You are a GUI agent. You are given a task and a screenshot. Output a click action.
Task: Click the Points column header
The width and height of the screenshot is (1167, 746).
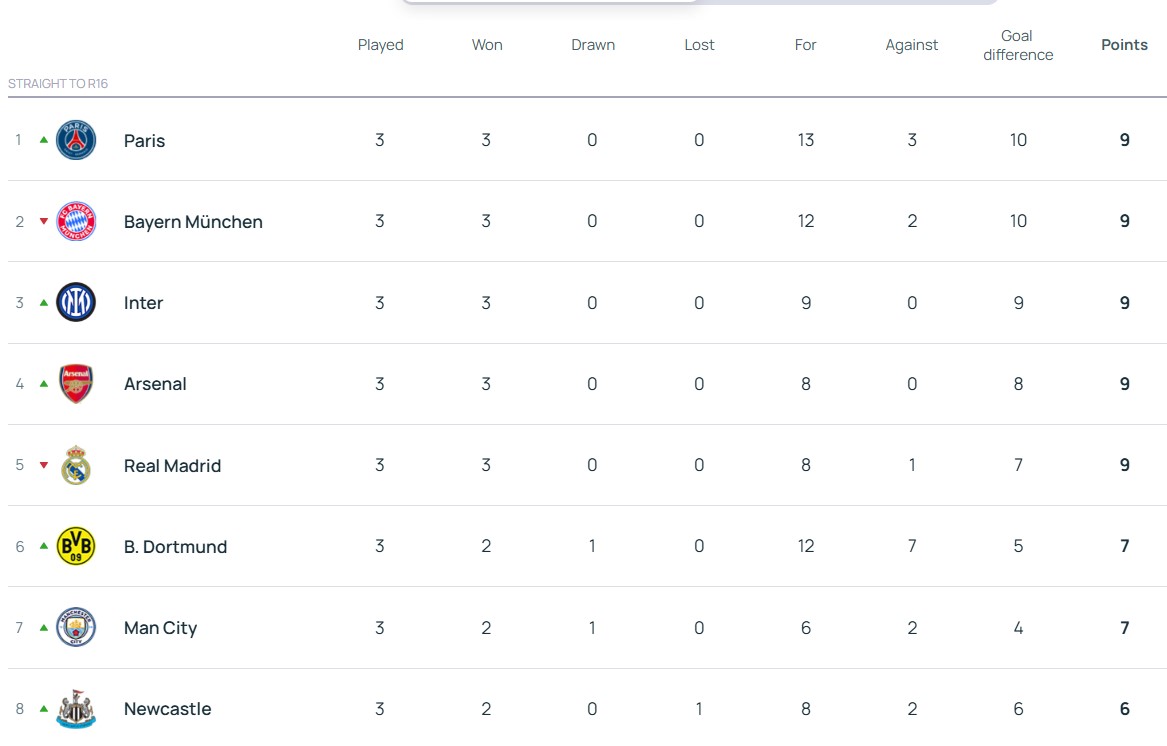1124,45
